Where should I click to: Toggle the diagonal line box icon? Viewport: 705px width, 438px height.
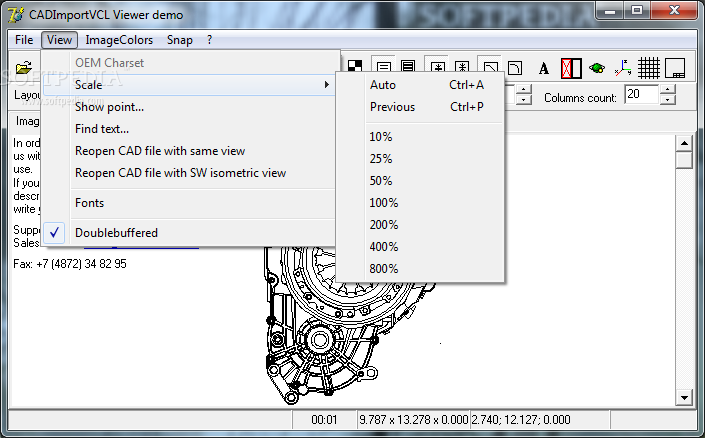[490, 66]
